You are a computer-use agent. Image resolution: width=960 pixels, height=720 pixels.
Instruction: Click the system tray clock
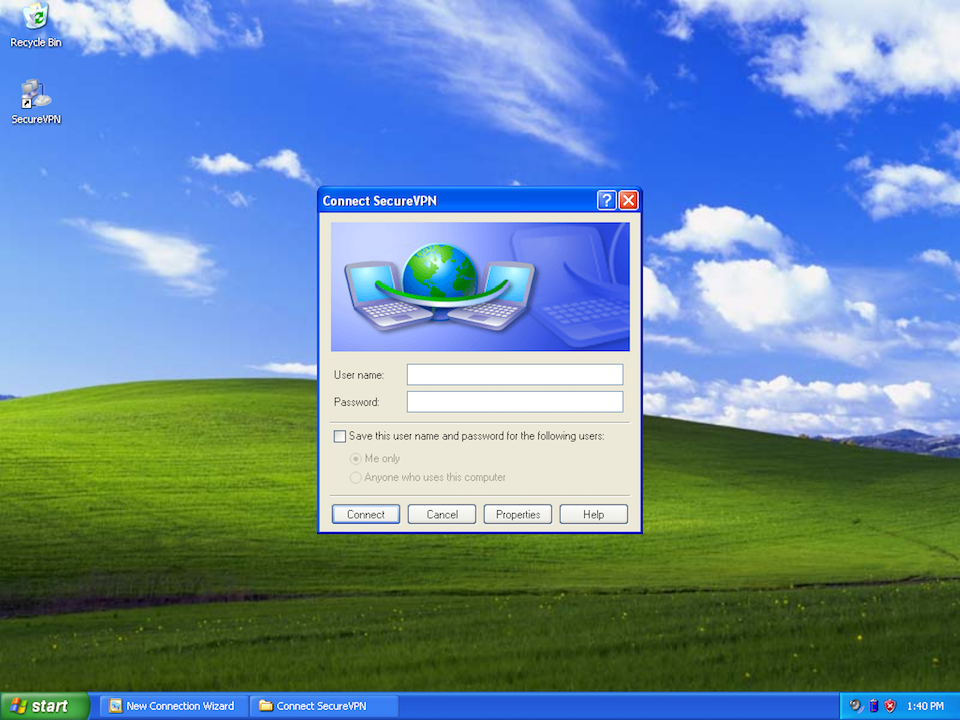[x=925, y=706]
